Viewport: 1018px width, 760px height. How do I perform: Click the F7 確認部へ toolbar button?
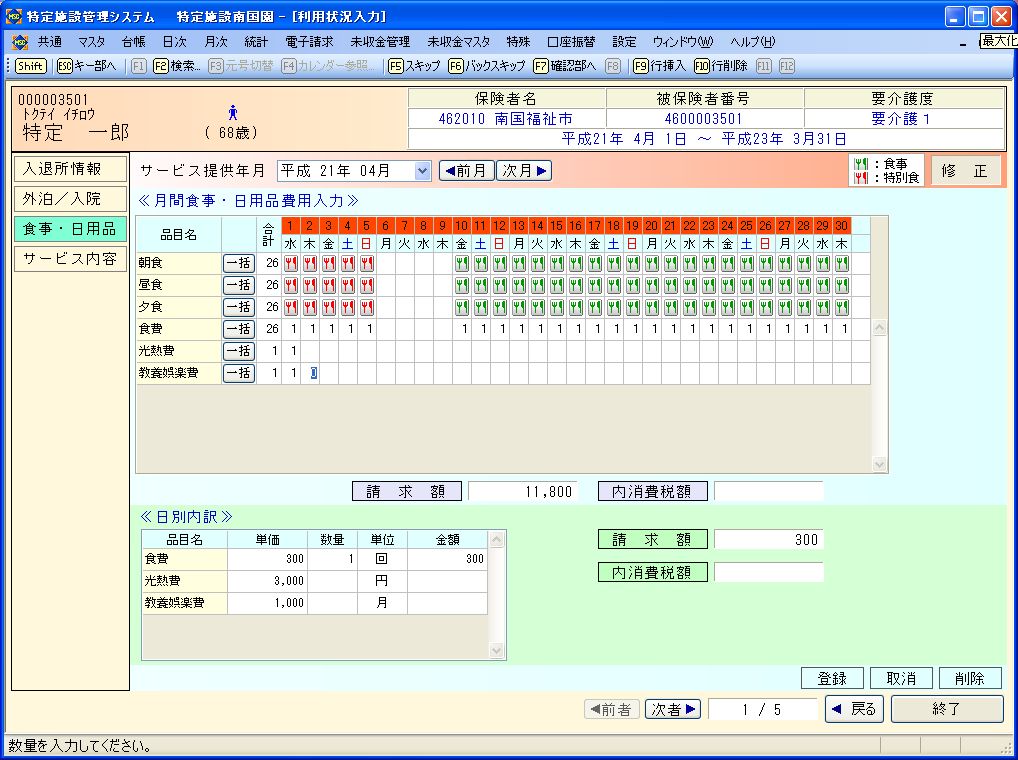[x=565, y=65]
